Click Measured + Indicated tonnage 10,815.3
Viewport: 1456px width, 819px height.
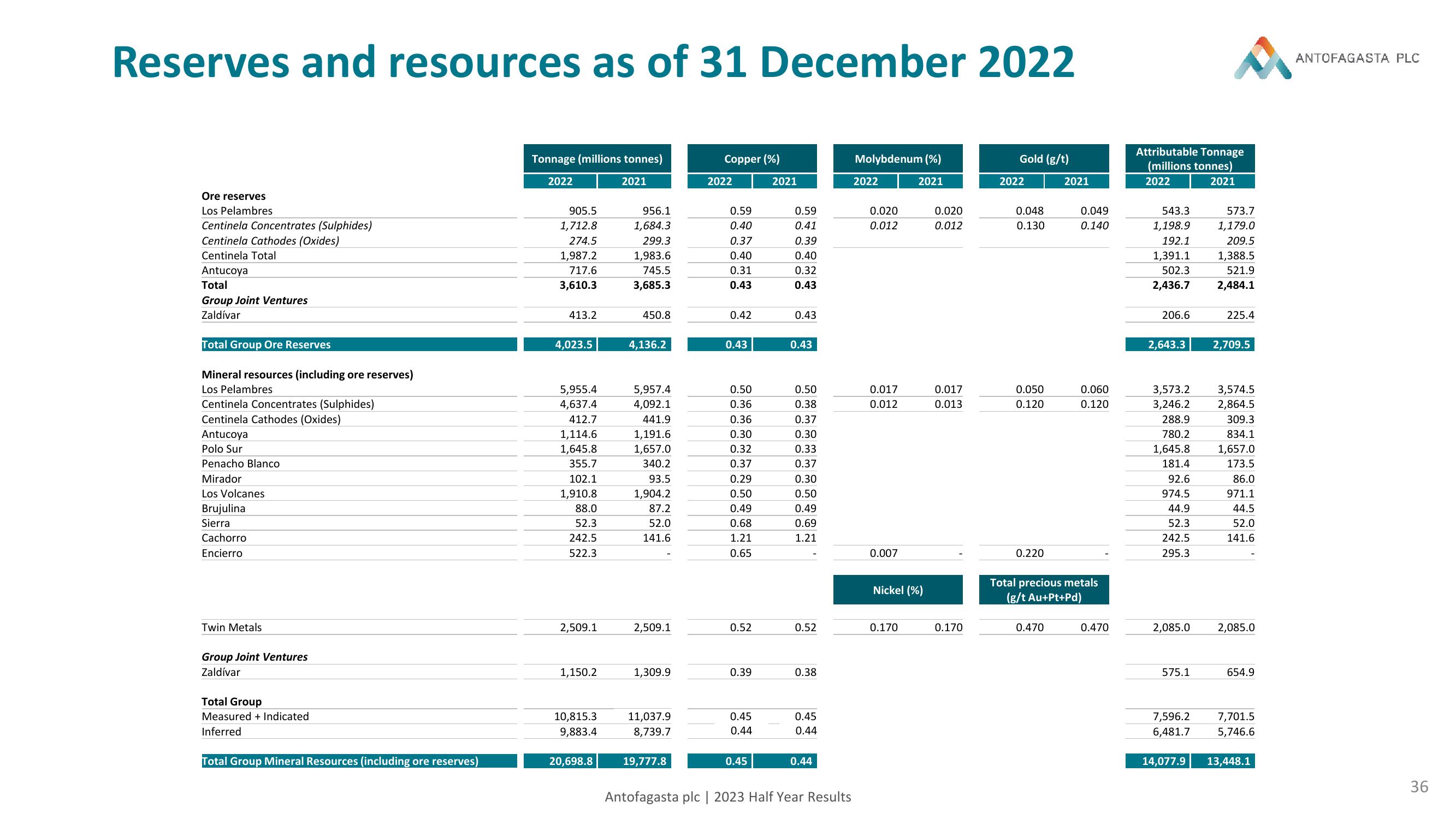575,717
